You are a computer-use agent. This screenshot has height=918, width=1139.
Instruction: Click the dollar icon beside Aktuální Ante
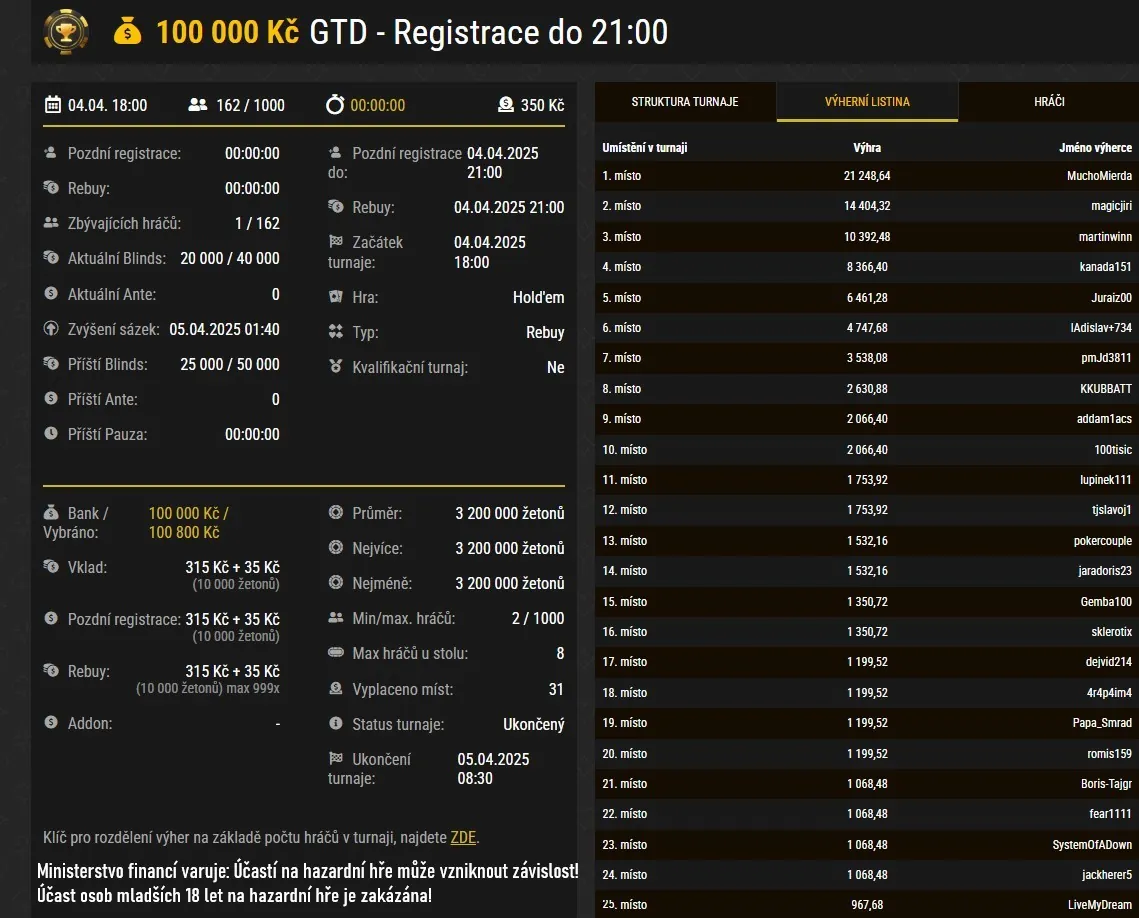(x=48, y=293)
